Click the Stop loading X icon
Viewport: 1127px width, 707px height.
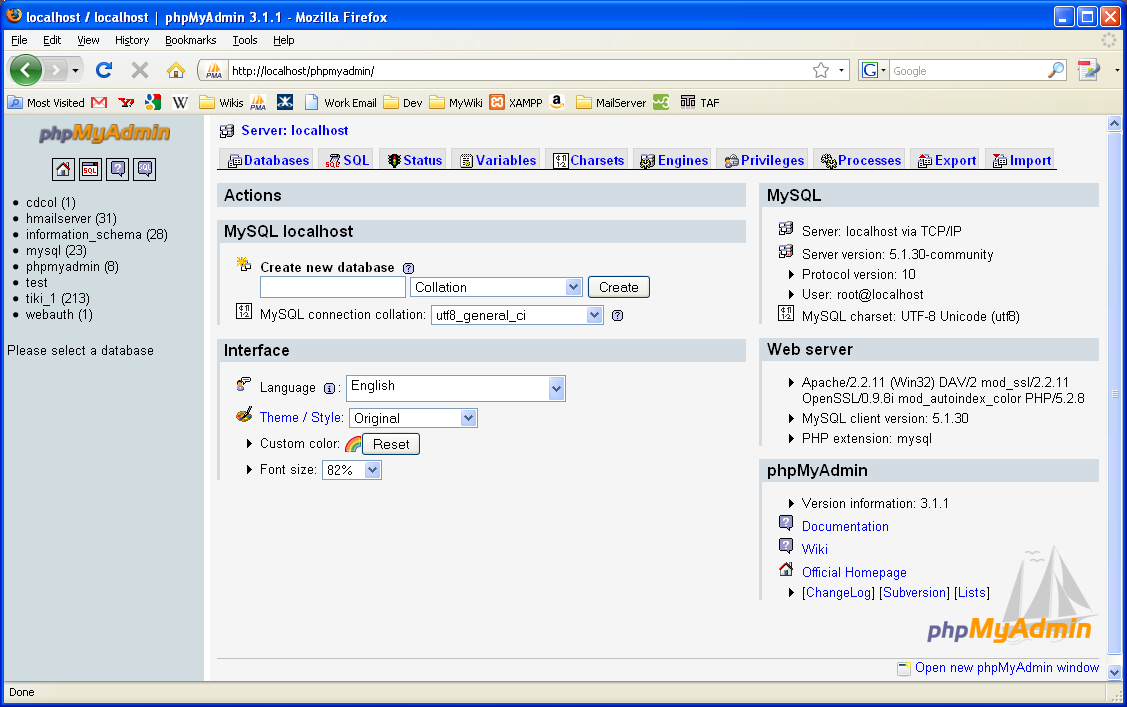pos(140,70)
